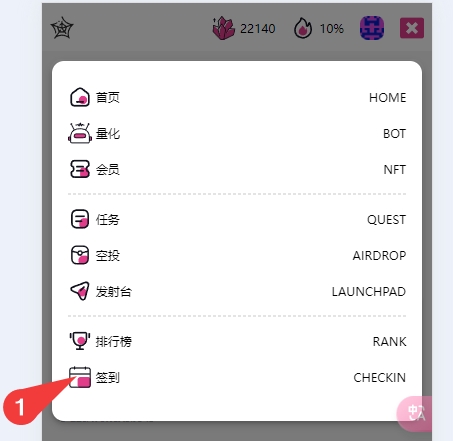This screenshot has height=441, width=453.
Task: Open the BOT menu entry
Action: 394,134
